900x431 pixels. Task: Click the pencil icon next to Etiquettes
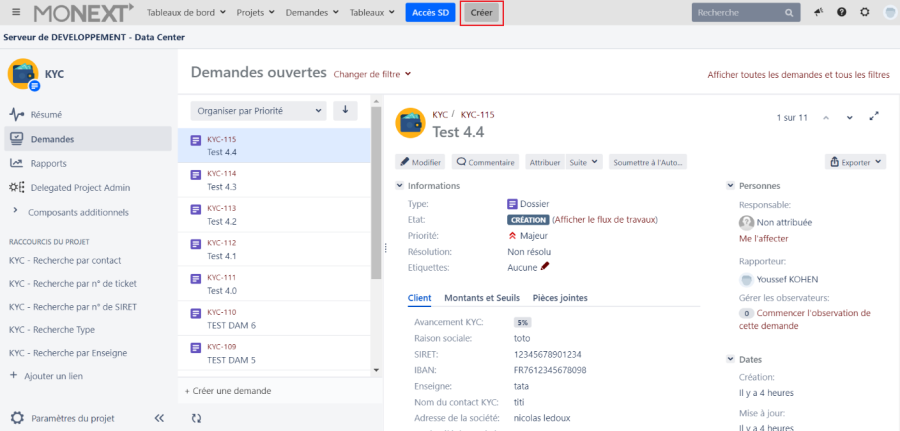pyautogui.click(x=546, y=267)
